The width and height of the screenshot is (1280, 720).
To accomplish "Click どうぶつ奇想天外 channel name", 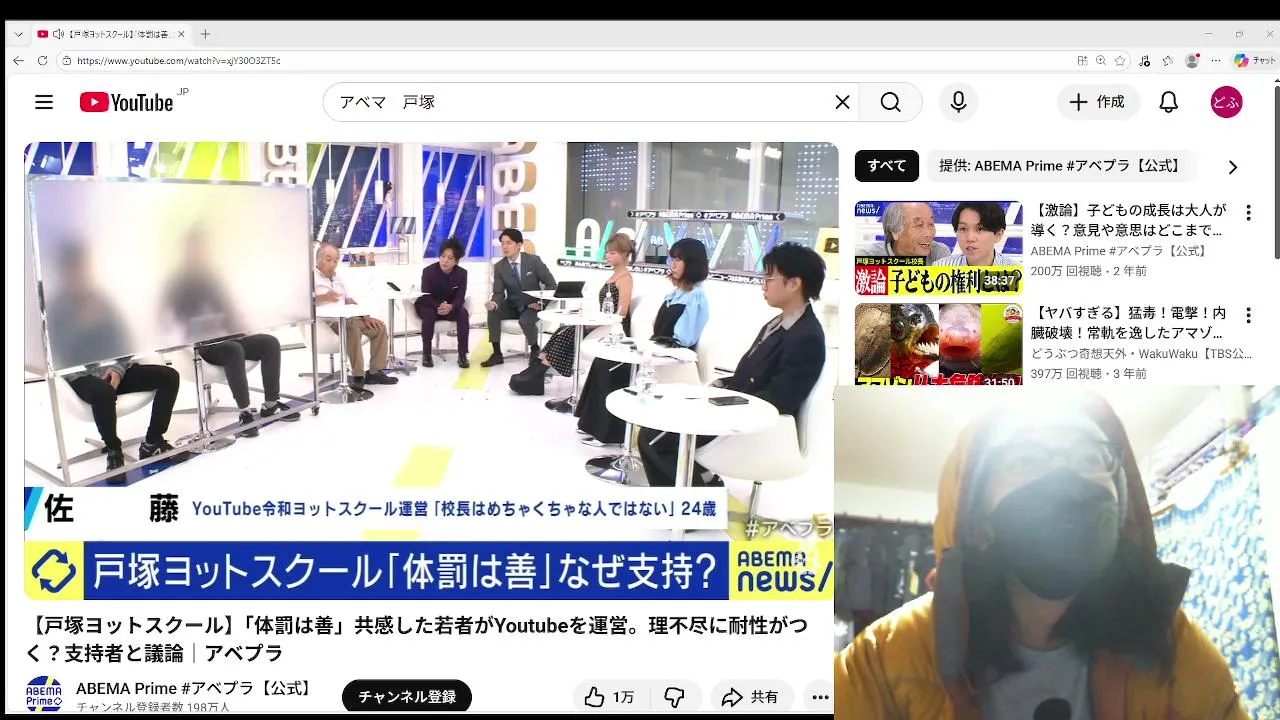I will tap(1141, 354).
